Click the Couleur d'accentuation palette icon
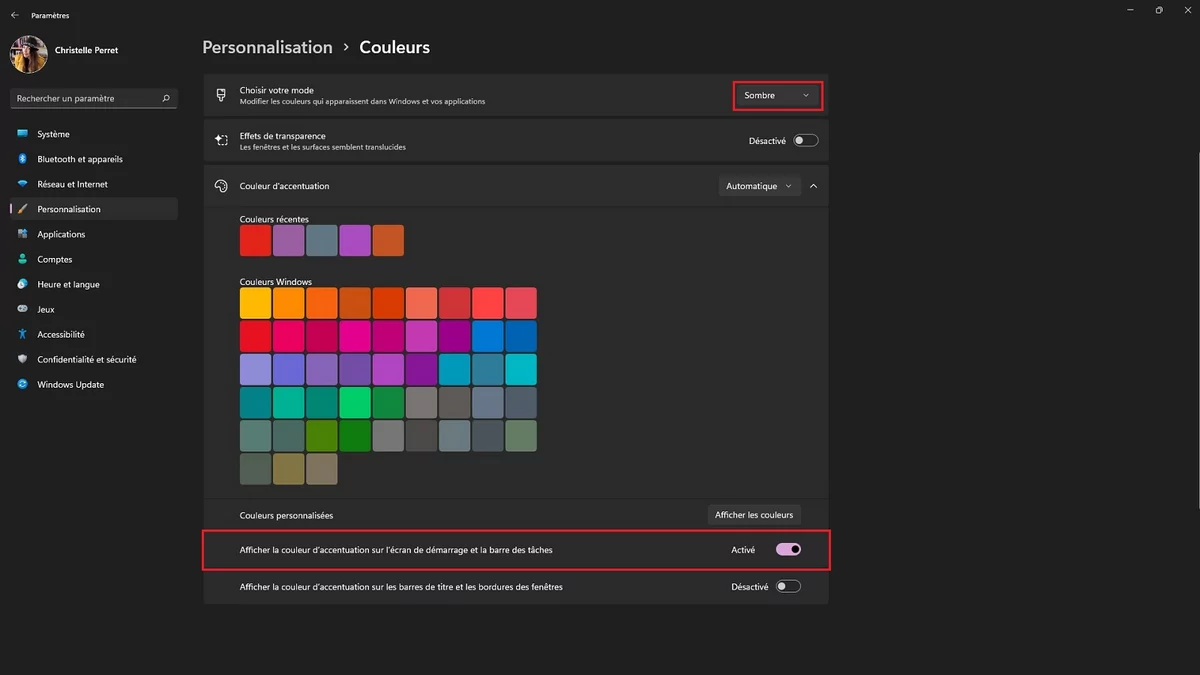Screen dimensions: 1200x675 221,186
